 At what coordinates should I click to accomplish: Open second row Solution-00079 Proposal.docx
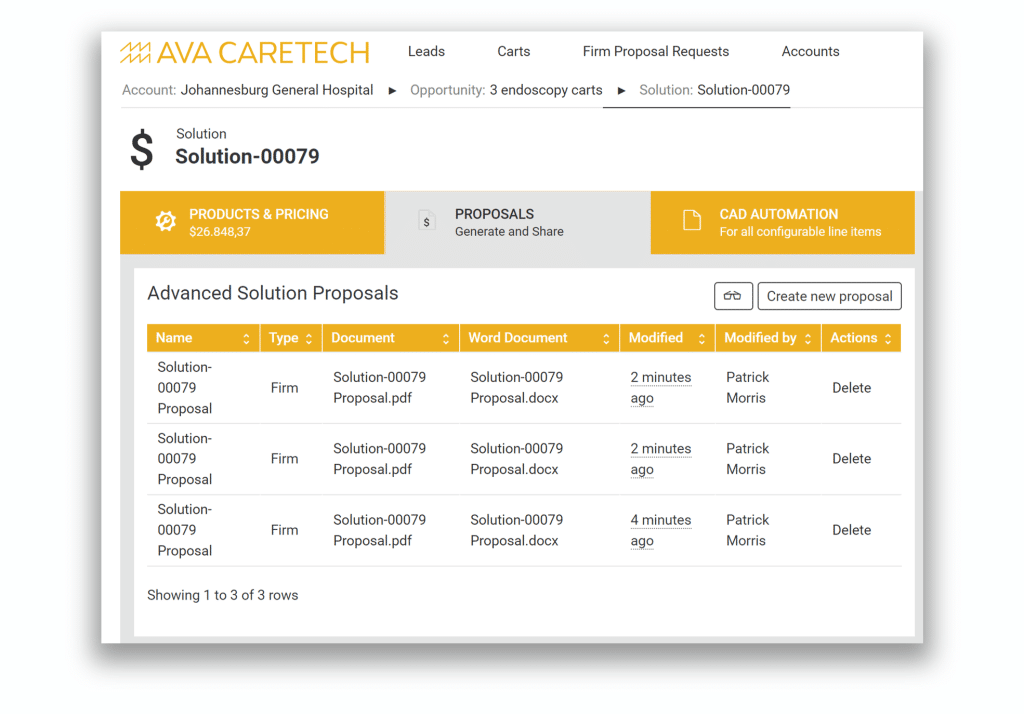[517, 459]
